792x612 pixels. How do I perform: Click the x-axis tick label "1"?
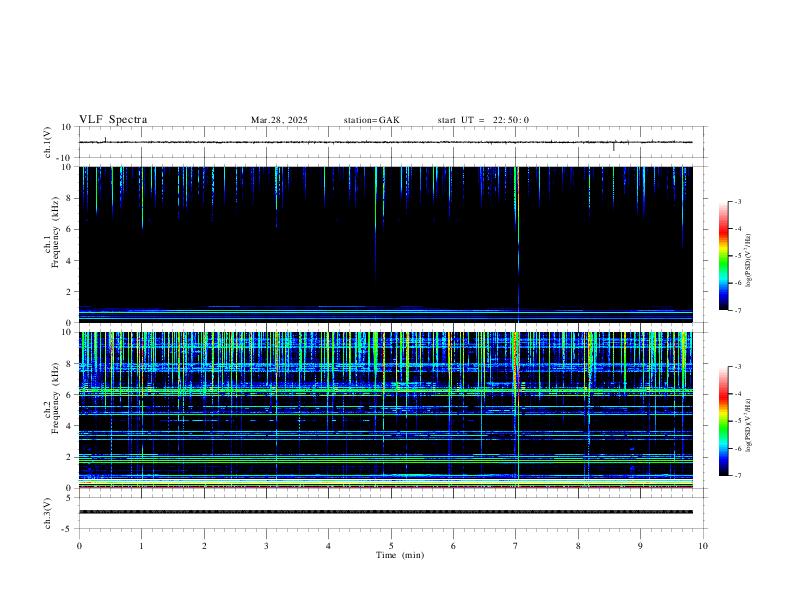(141, 546)
